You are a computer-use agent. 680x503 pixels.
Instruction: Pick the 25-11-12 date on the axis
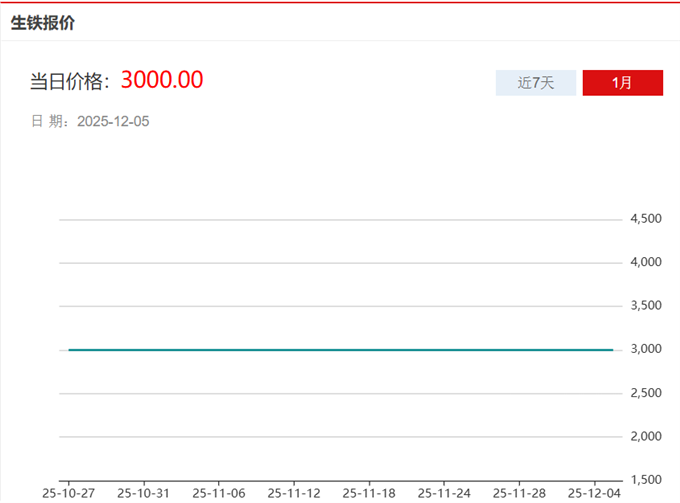pos(294,493)
